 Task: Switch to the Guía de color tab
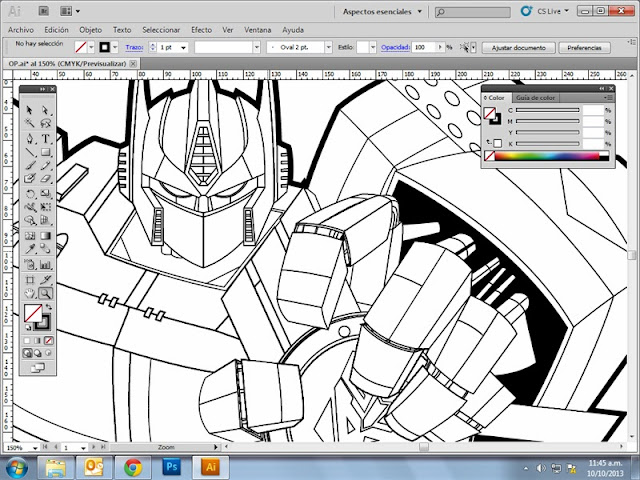coord(535,97)
